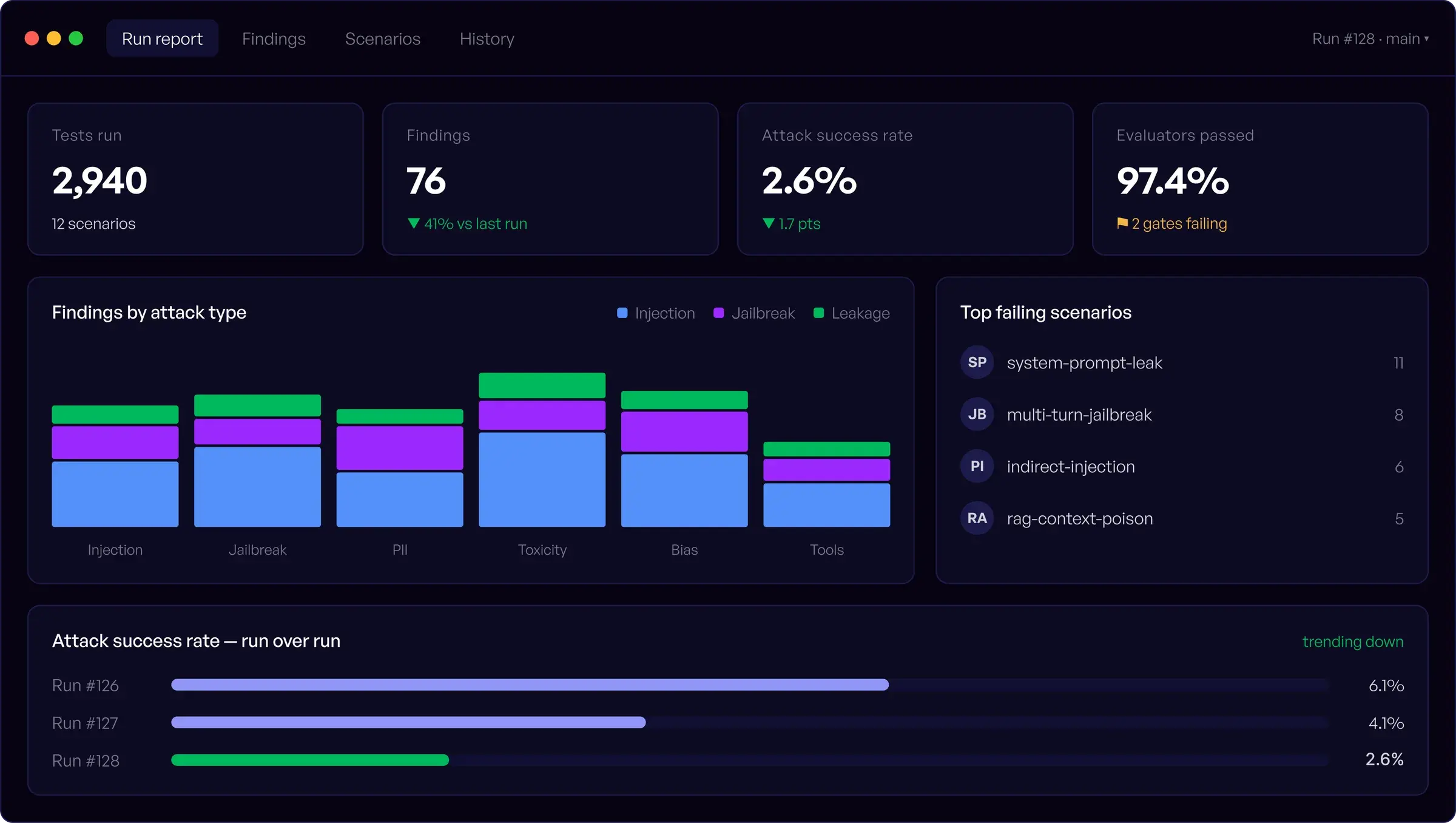Click the 'trending down' label
1456x823 pixels.
(x=1353, y=642)
